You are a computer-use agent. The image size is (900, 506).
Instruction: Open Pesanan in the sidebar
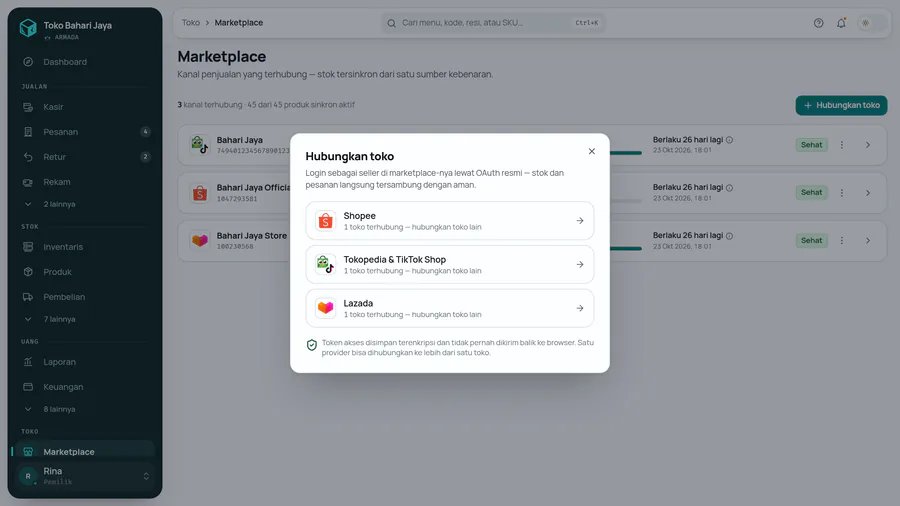coord(85,132)
